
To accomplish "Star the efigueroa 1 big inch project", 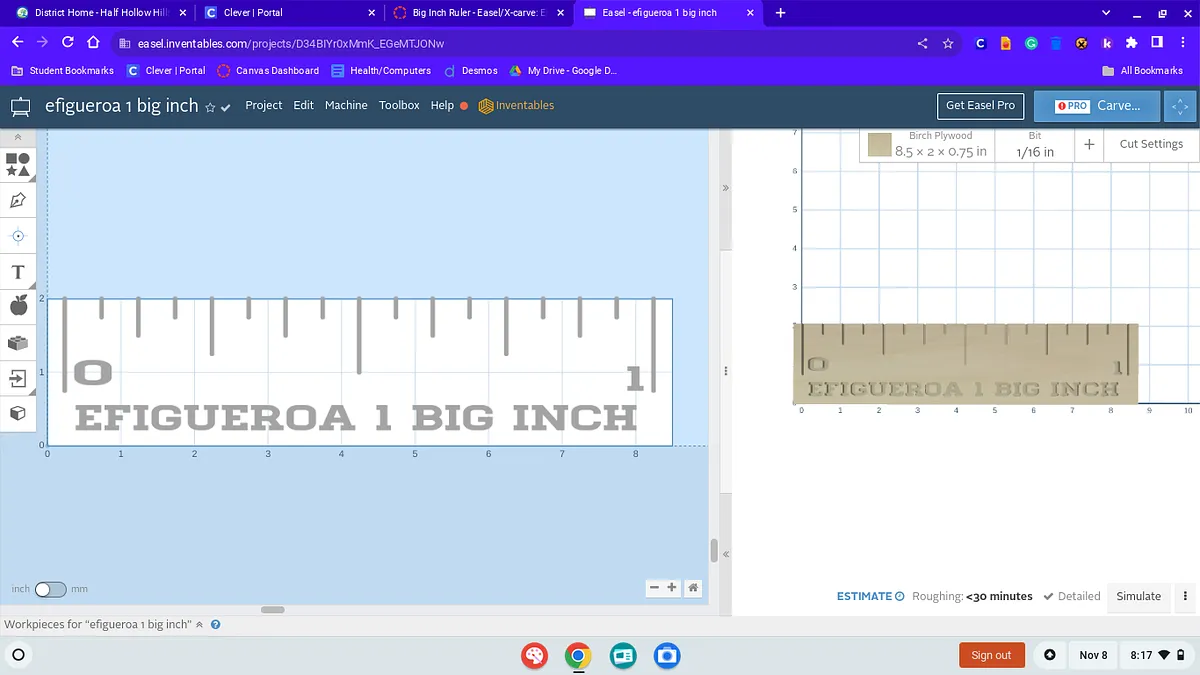I will click(210, 107).
